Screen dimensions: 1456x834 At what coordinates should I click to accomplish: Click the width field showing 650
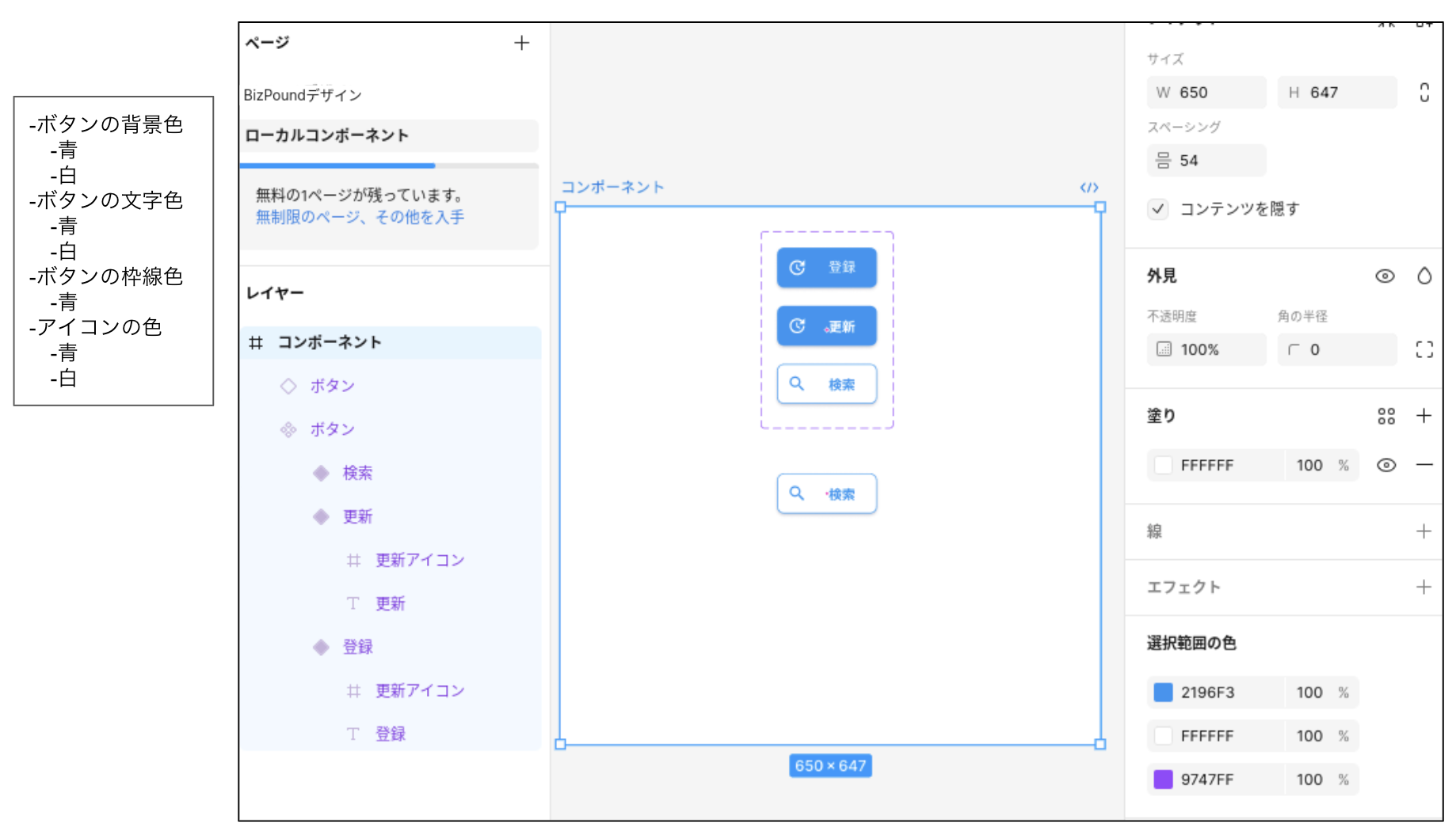1206,93
